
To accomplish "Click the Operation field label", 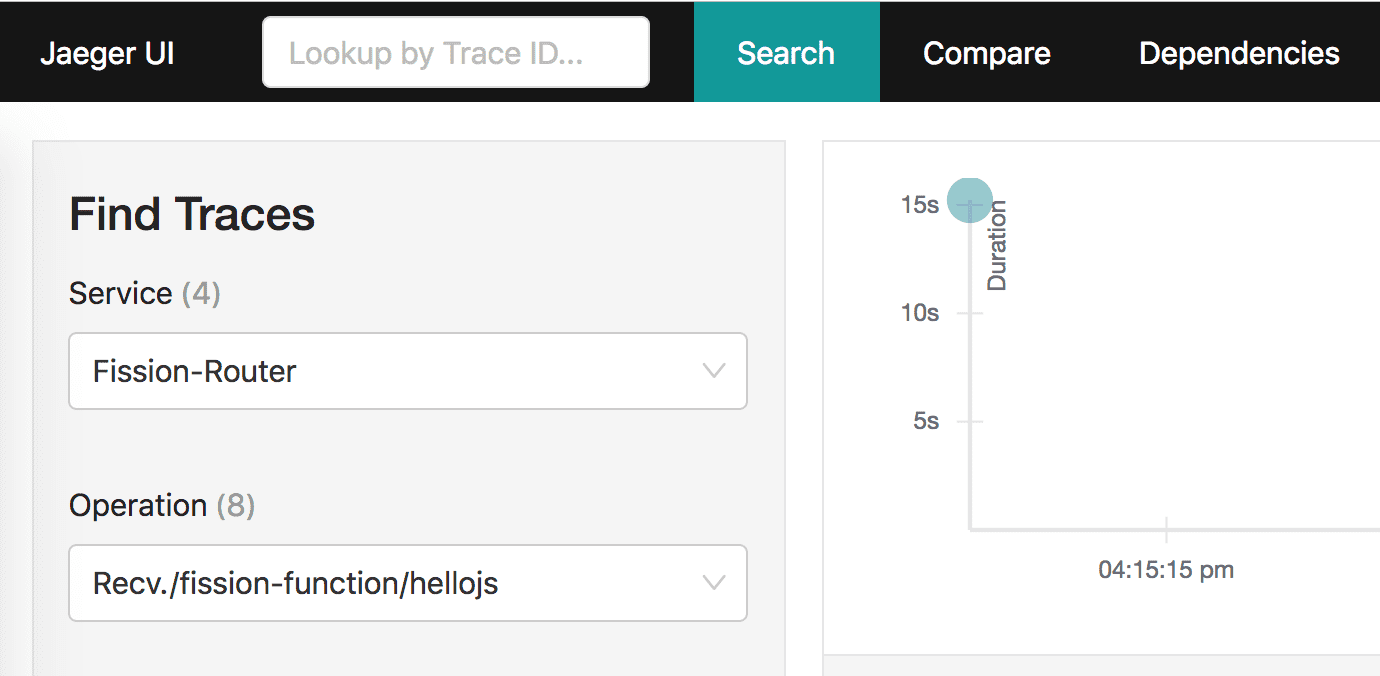I will [137, 506].
